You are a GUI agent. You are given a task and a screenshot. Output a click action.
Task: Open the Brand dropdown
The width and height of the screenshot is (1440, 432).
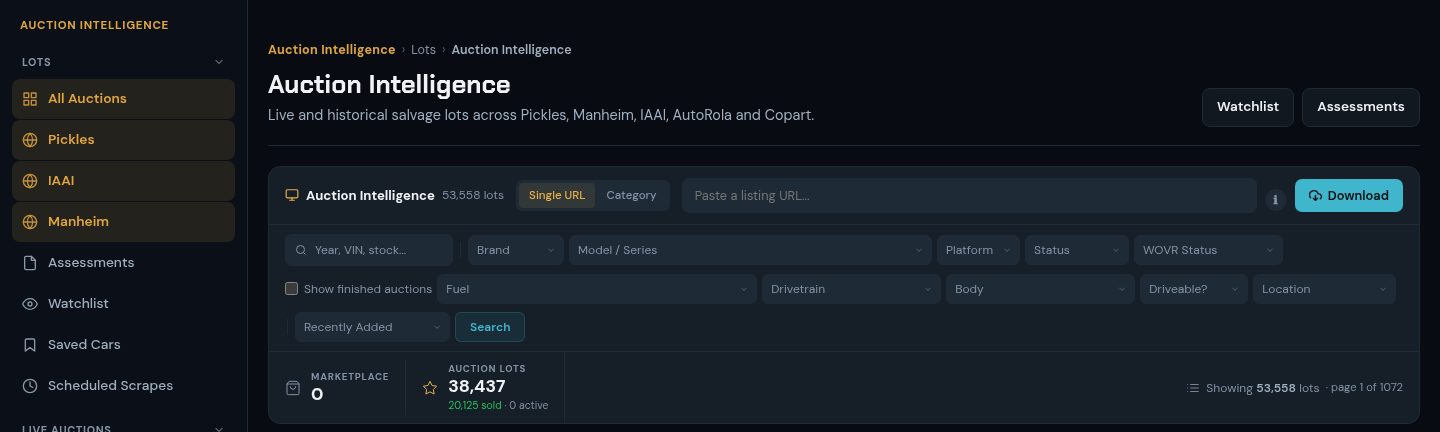(516, 250)
